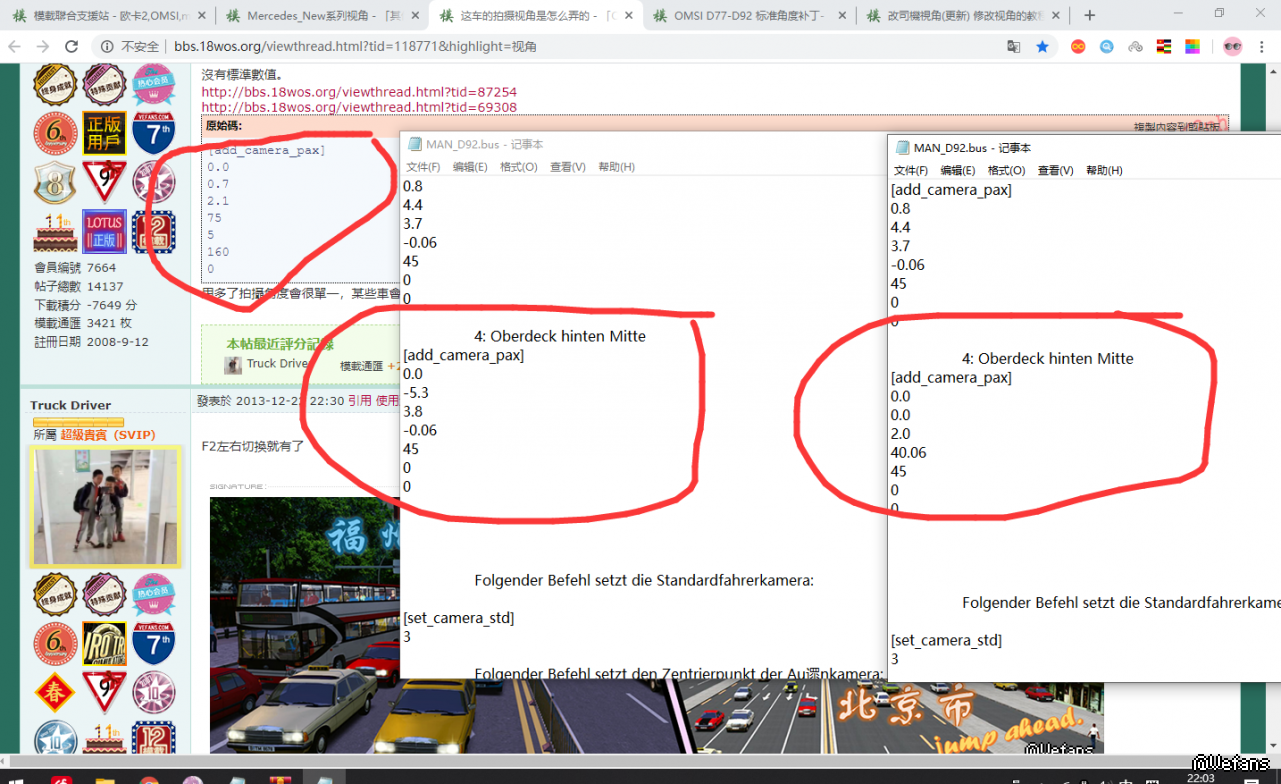
Task: Click the address bar URL field
Action: click(500, 47)
